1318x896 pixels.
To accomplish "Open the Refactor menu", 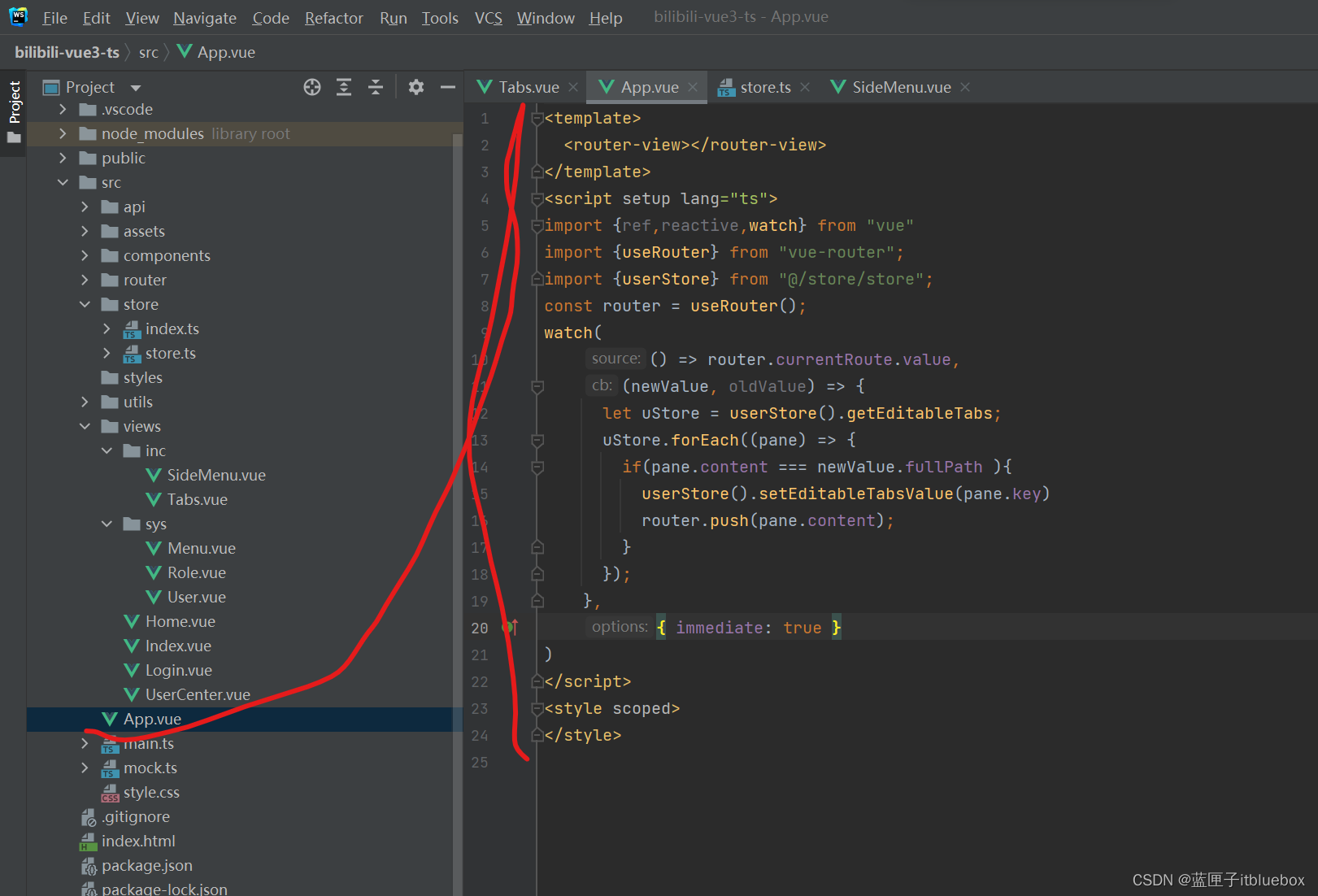I will click(333, 18).
